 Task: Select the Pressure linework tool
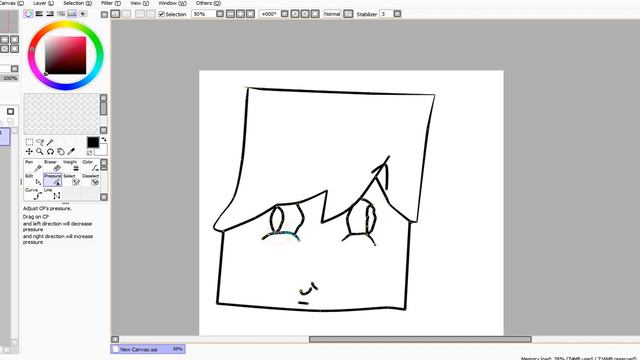tap(53, 180)
